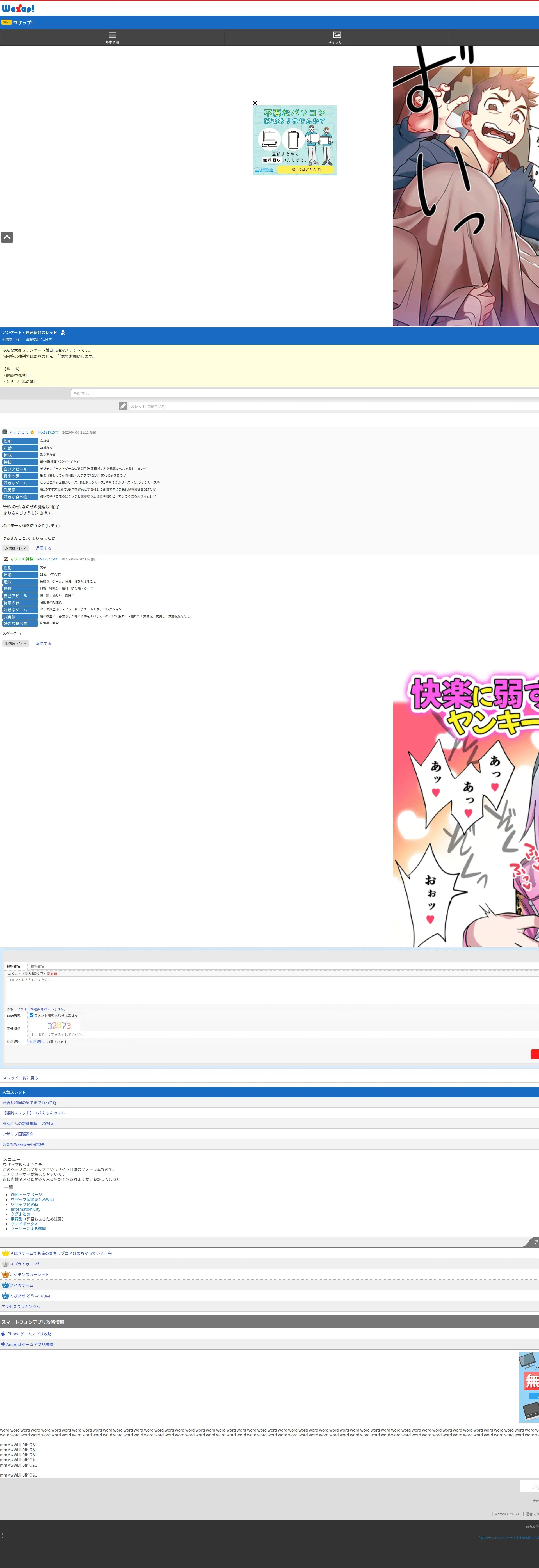This screenshot has height=1568, width=539.
Task: Click やよいちわ's avatar icon
Action: click(x=5, y=432)
